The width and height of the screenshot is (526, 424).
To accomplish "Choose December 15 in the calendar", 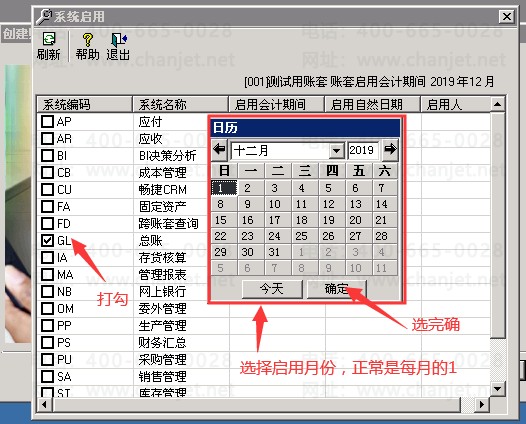I will [224, 220].
